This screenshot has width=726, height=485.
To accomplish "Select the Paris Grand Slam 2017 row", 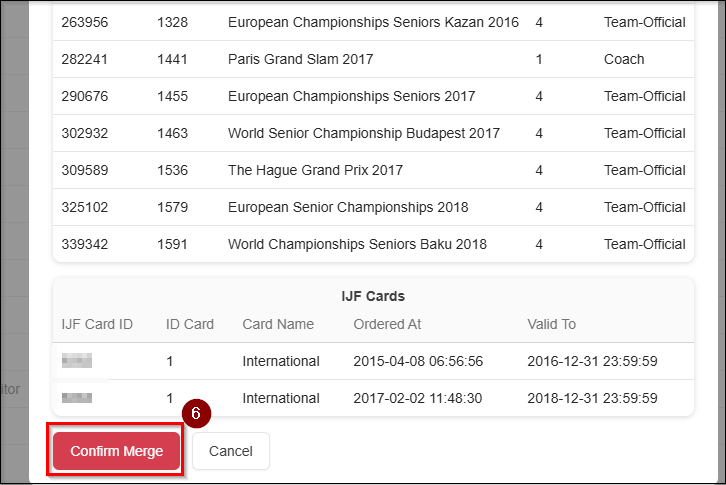I will [x=300, y=59].
